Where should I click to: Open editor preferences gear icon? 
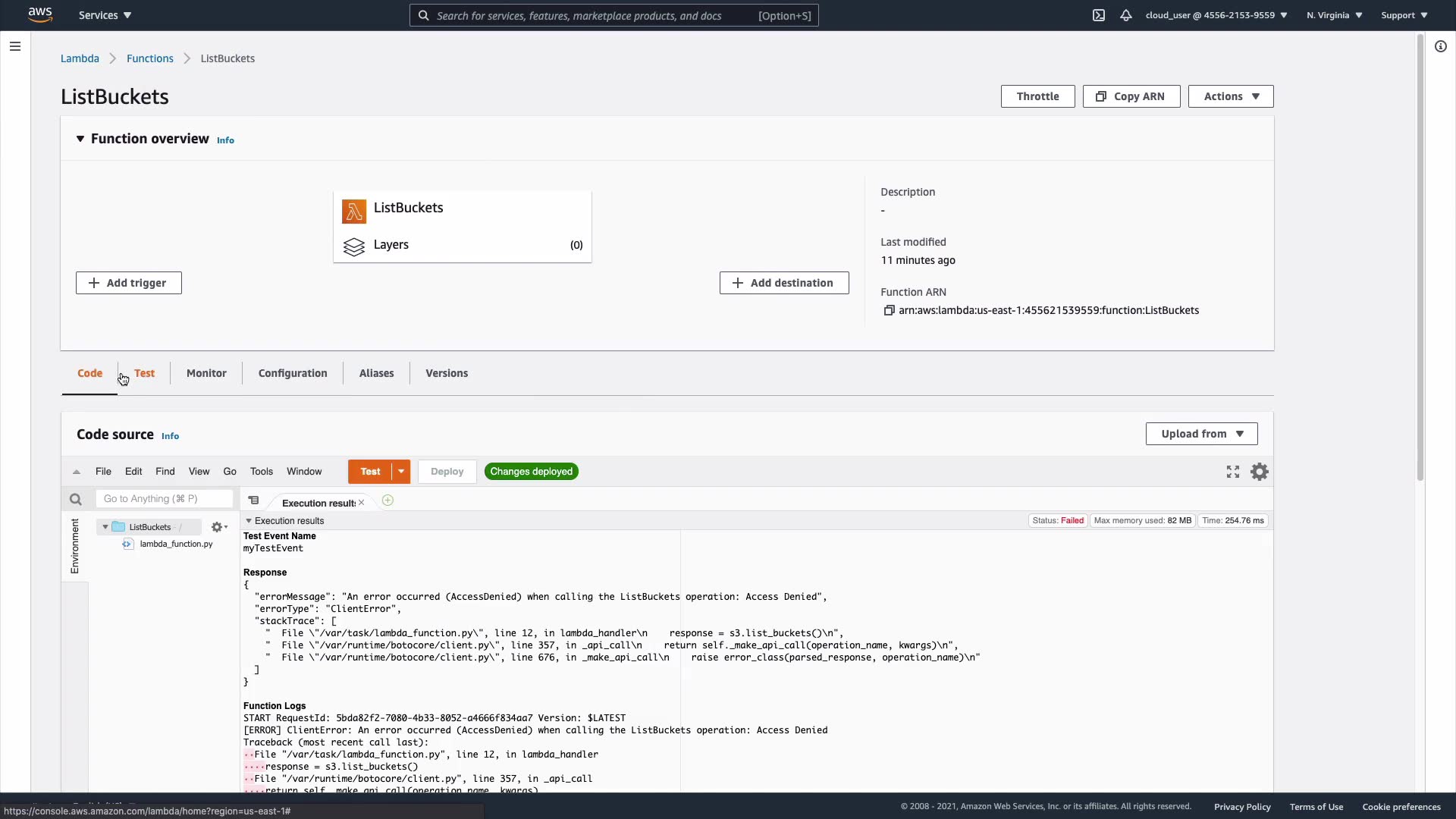coord(1260,472)
